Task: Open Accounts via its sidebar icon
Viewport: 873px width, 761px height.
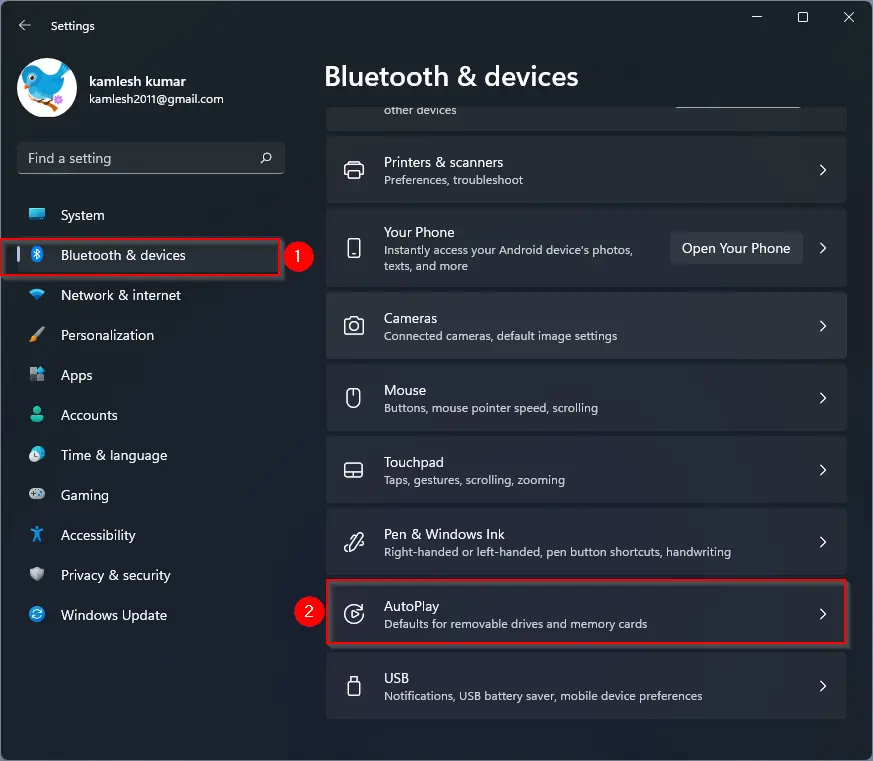Action: point(36,415)
